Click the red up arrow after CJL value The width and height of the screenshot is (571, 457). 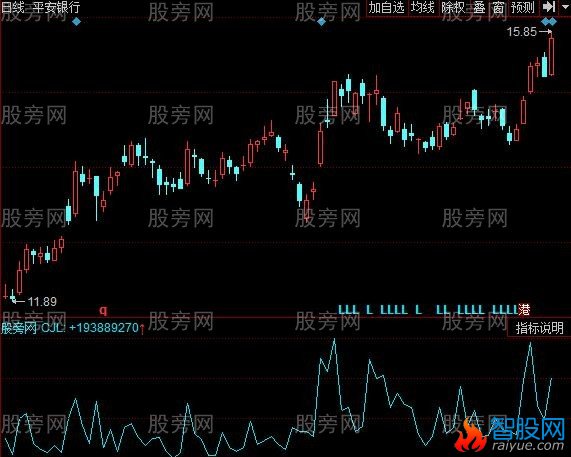click(x=142, y=329)
